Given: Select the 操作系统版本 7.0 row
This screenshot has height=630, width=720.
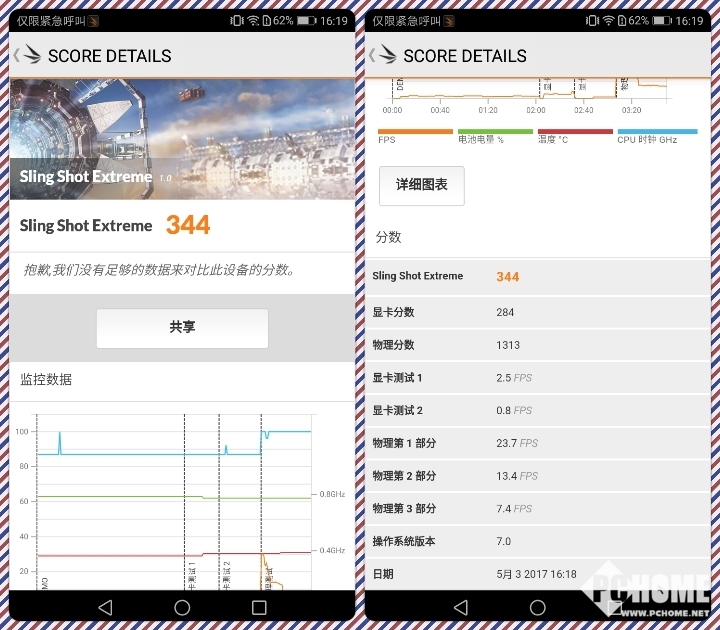Looking at the screenshot, I should [x=538, y=541].
